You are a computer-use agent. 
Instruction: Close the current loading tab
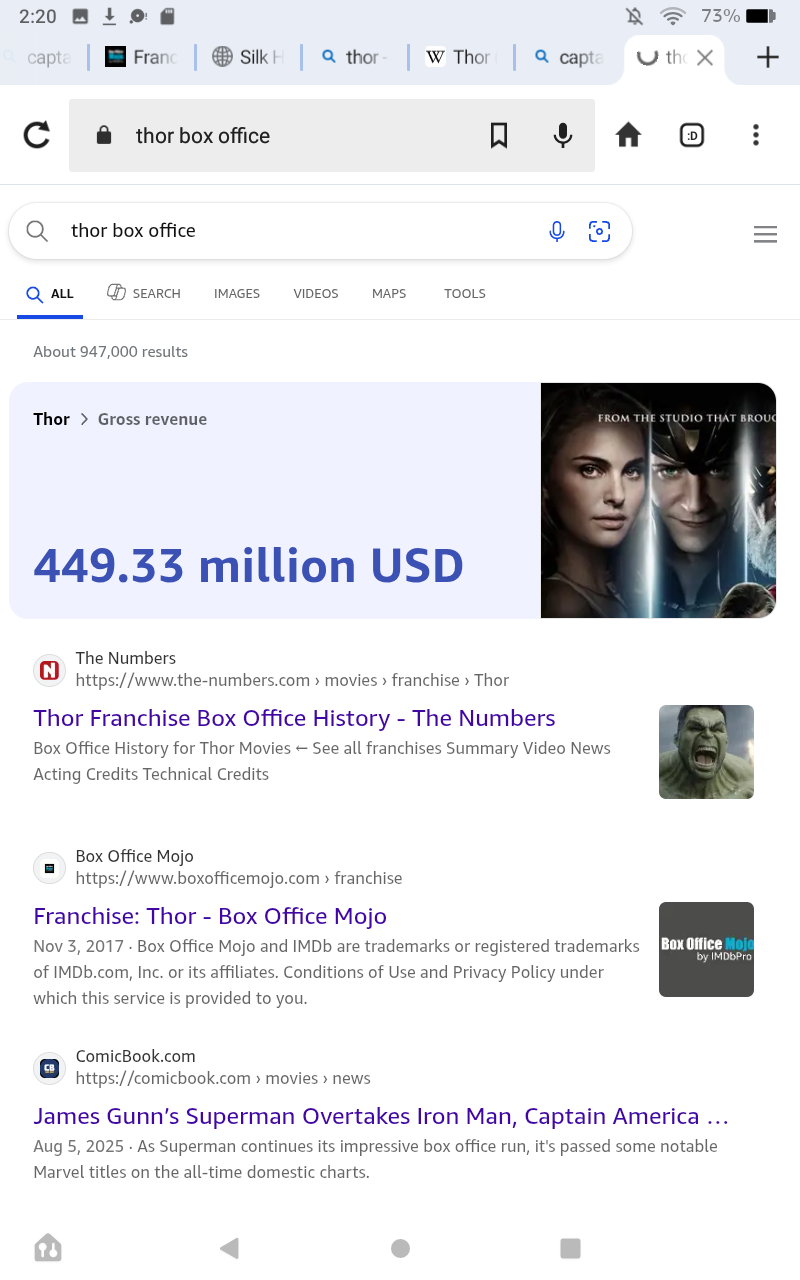point(705,57)
